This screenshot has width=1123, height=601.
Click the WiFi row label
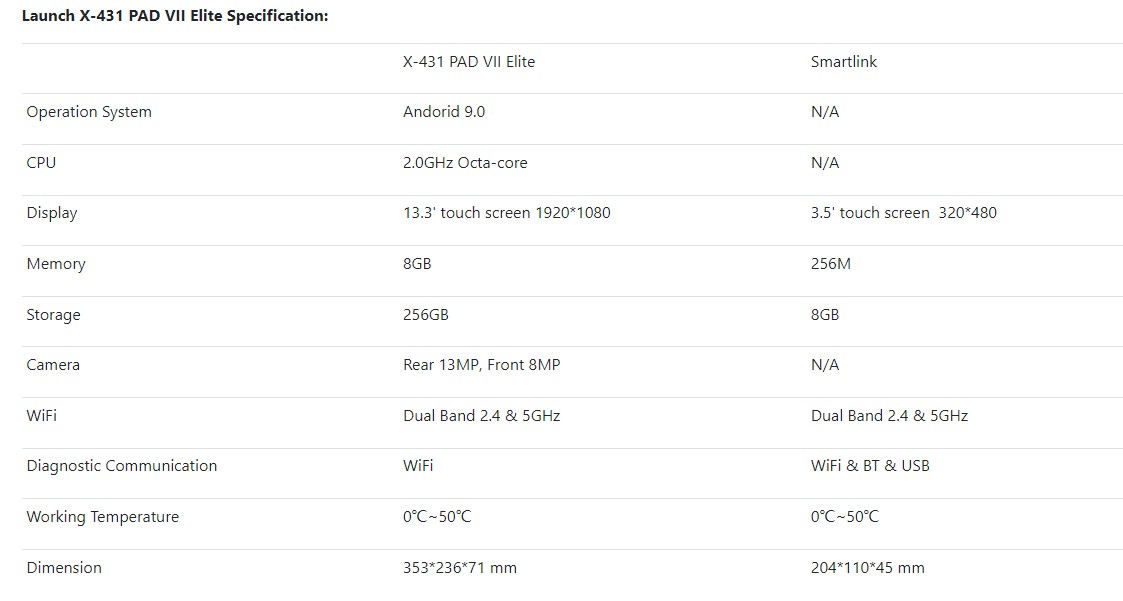pos(42,415)
